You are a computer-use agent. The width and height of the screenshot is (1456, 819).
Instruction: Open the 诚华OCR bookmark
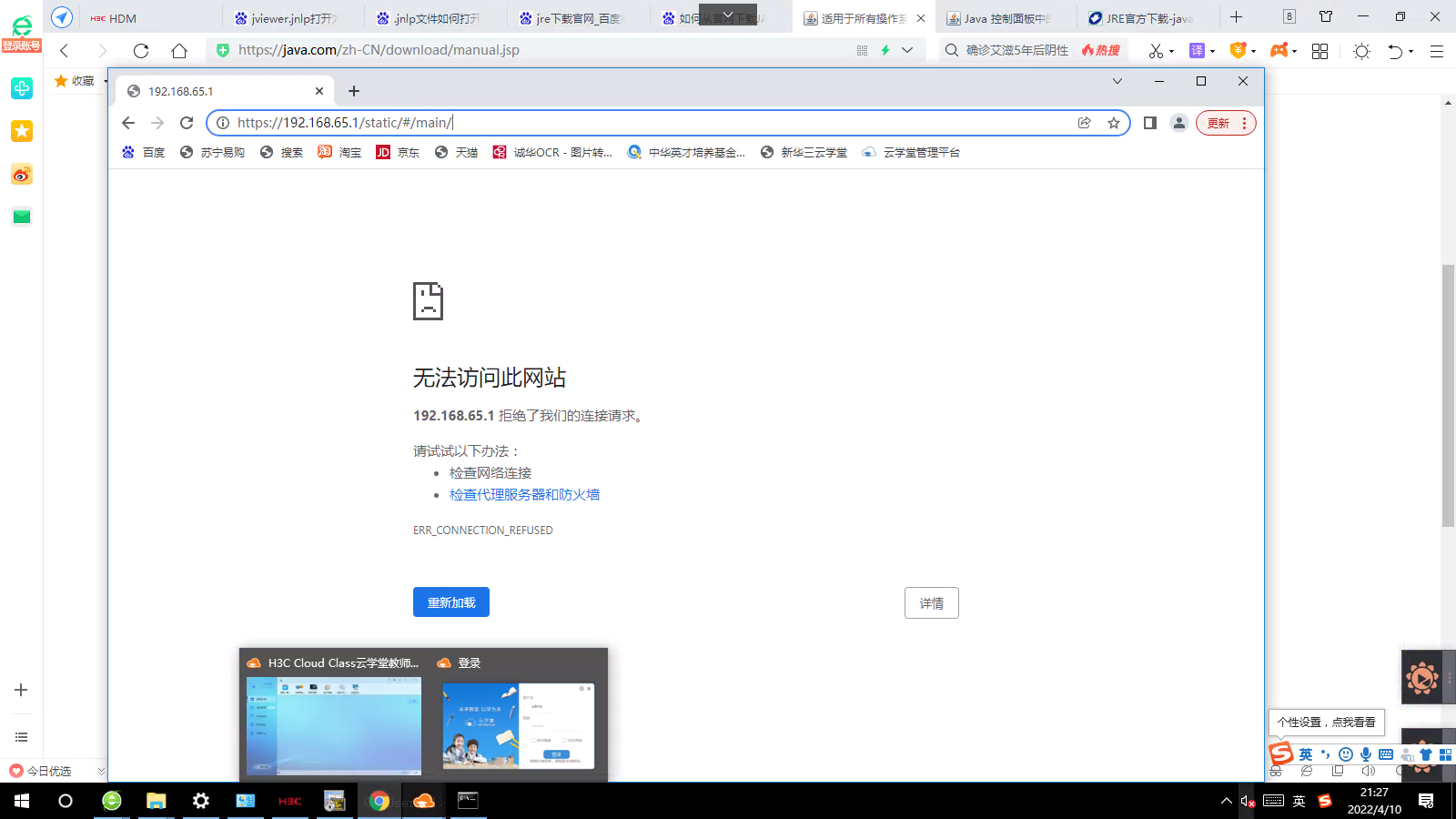552,152
